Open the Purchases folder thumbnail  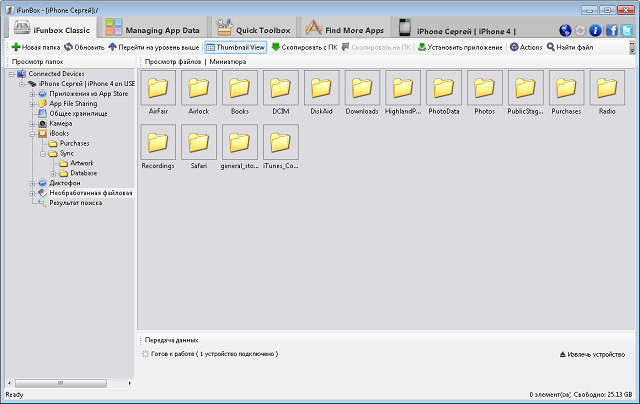566,93
